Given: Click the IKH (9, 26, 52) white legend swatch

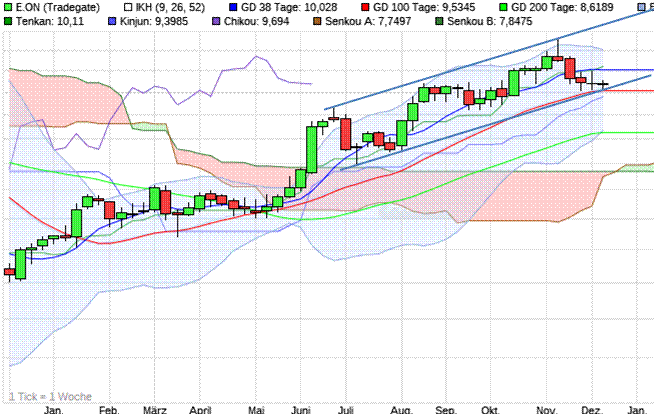Looking at the screenshot, I should pyautogui.click(x=128, y=8).
